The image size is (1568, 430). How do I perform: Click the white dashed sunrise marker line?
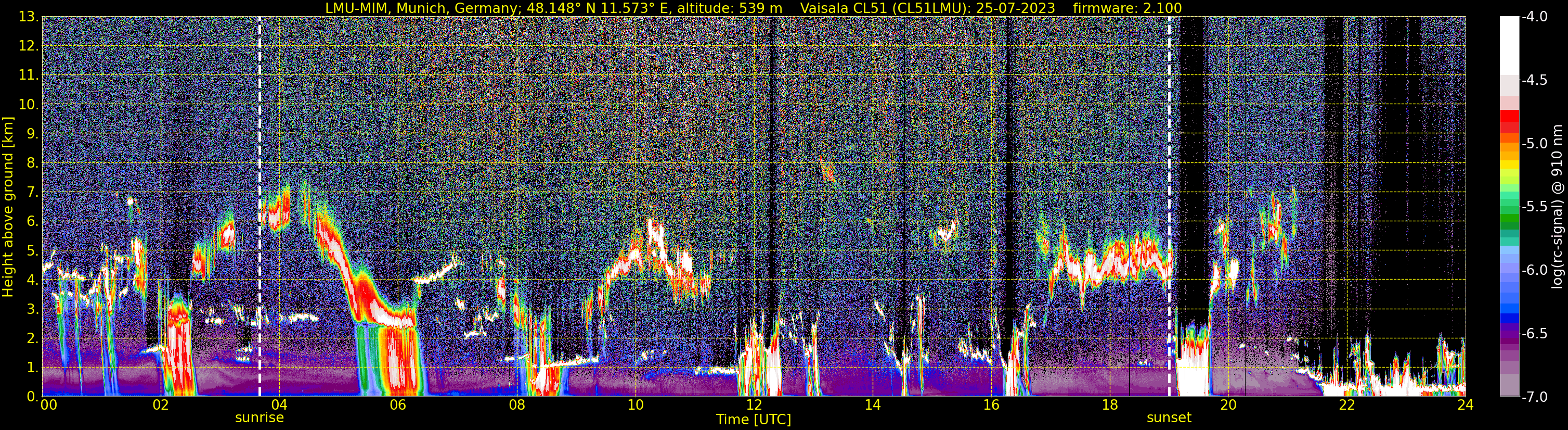[x=260, y=207]
